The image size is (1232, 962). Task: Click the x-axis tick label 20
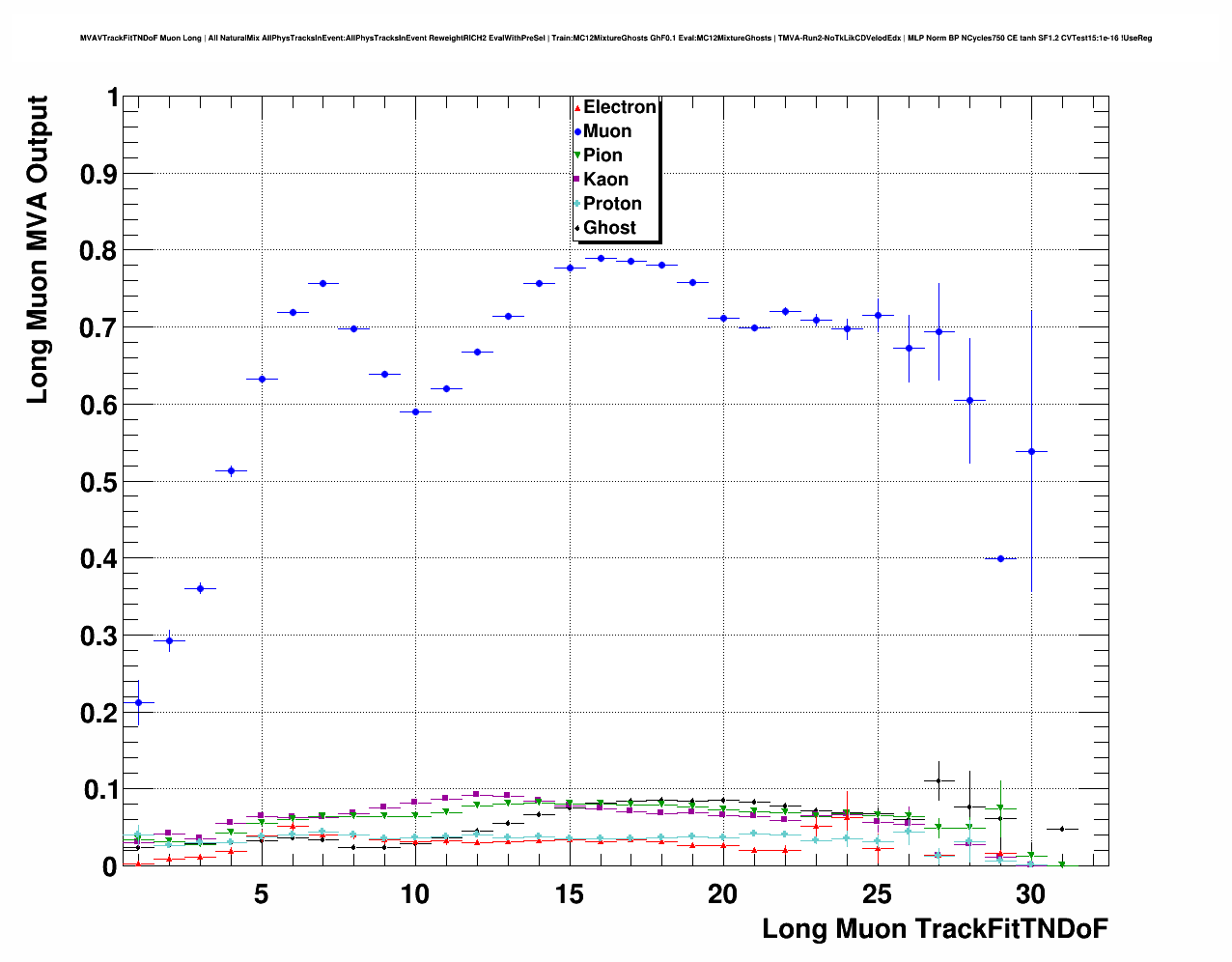click(x=723, y=894)
